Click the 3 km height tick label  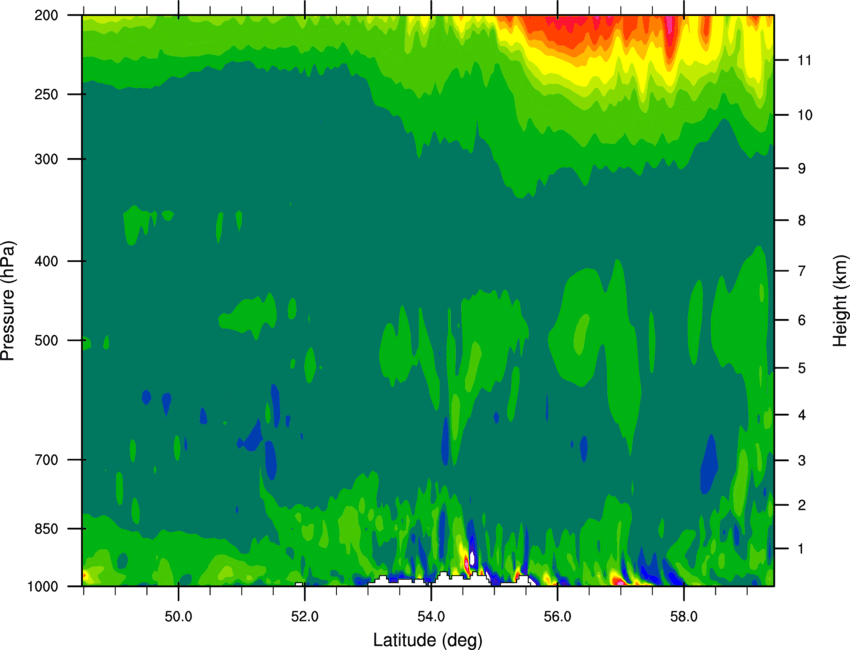point(802,461)
